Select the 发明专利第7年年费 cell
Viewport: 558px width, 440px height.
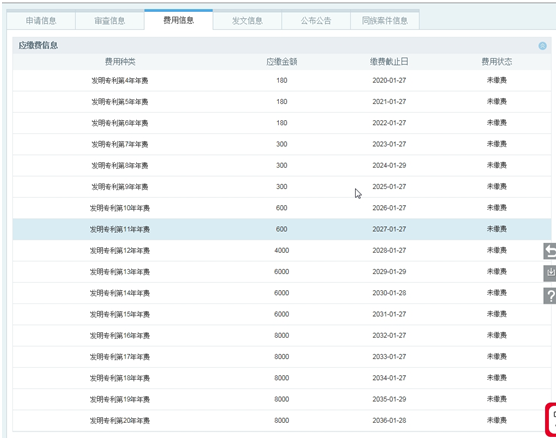pyautogui.click(x=120, y=144)
